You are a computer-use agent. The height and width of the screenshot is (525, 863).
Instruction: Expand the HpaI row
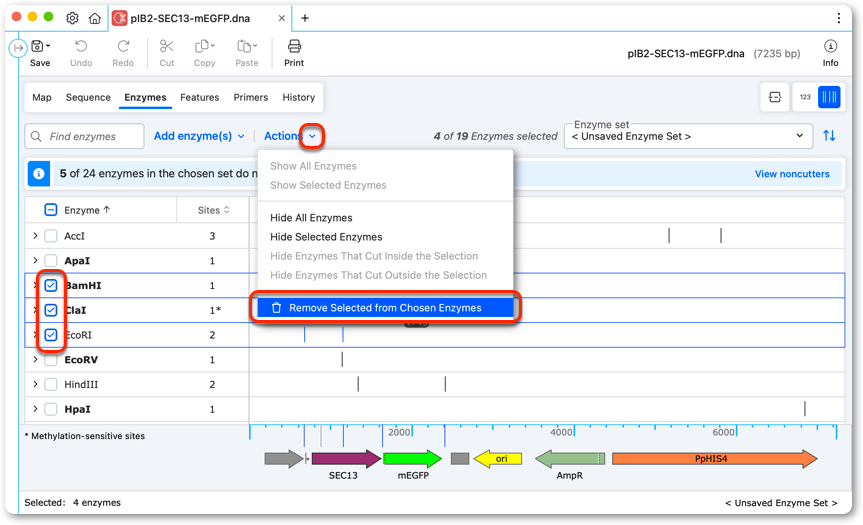pos(35,409)
